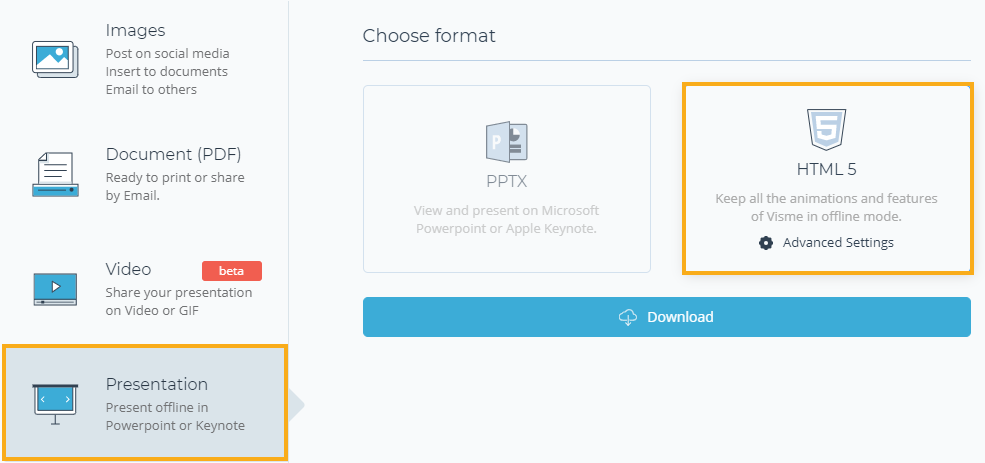The width and height of the screenshot is (985, 463).
Task: Click the Images picture icon
Action: tap(55, 60)
